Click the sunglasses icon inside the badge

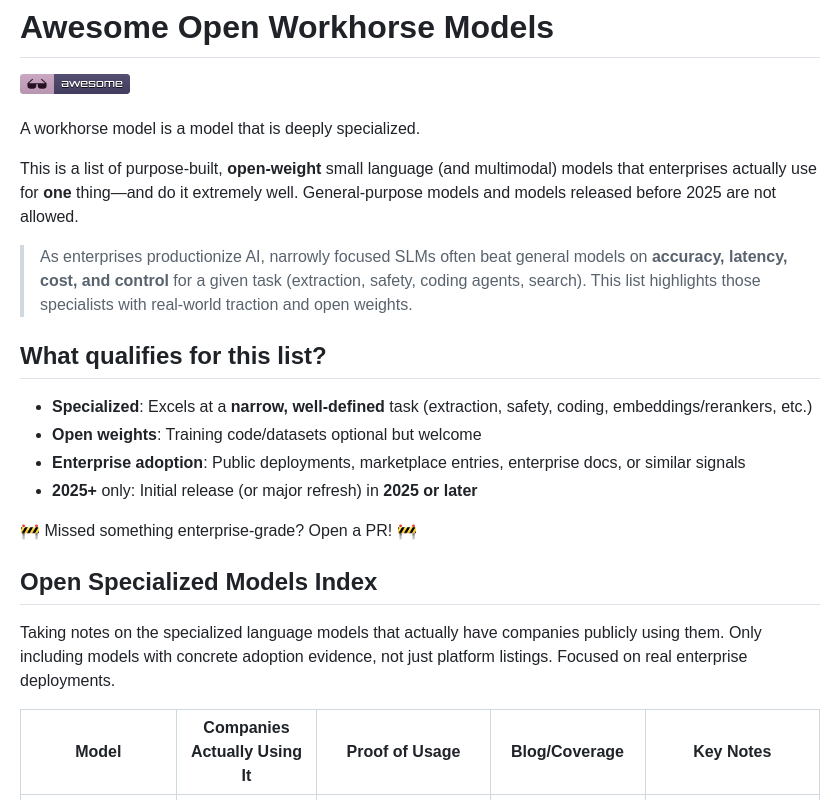coord(37,84)
